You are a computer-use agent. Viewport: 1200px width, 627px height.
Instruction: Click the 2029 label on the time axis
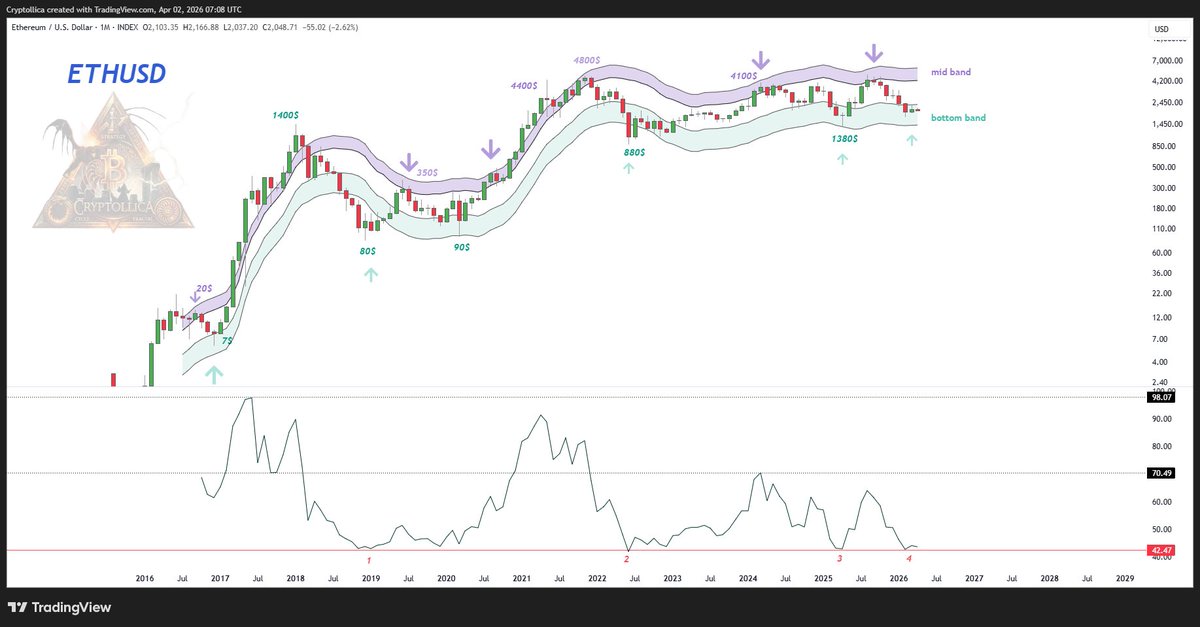click(x=1124, y=579)
